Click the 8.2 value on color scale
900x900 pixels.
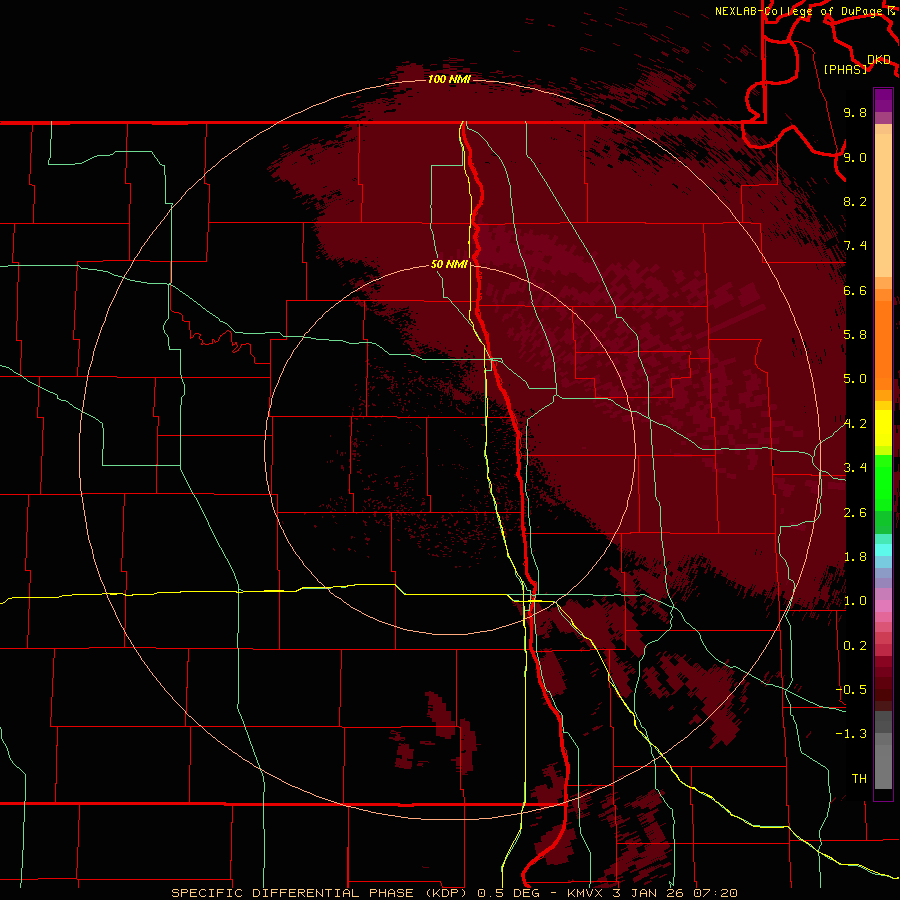point(855,201)
